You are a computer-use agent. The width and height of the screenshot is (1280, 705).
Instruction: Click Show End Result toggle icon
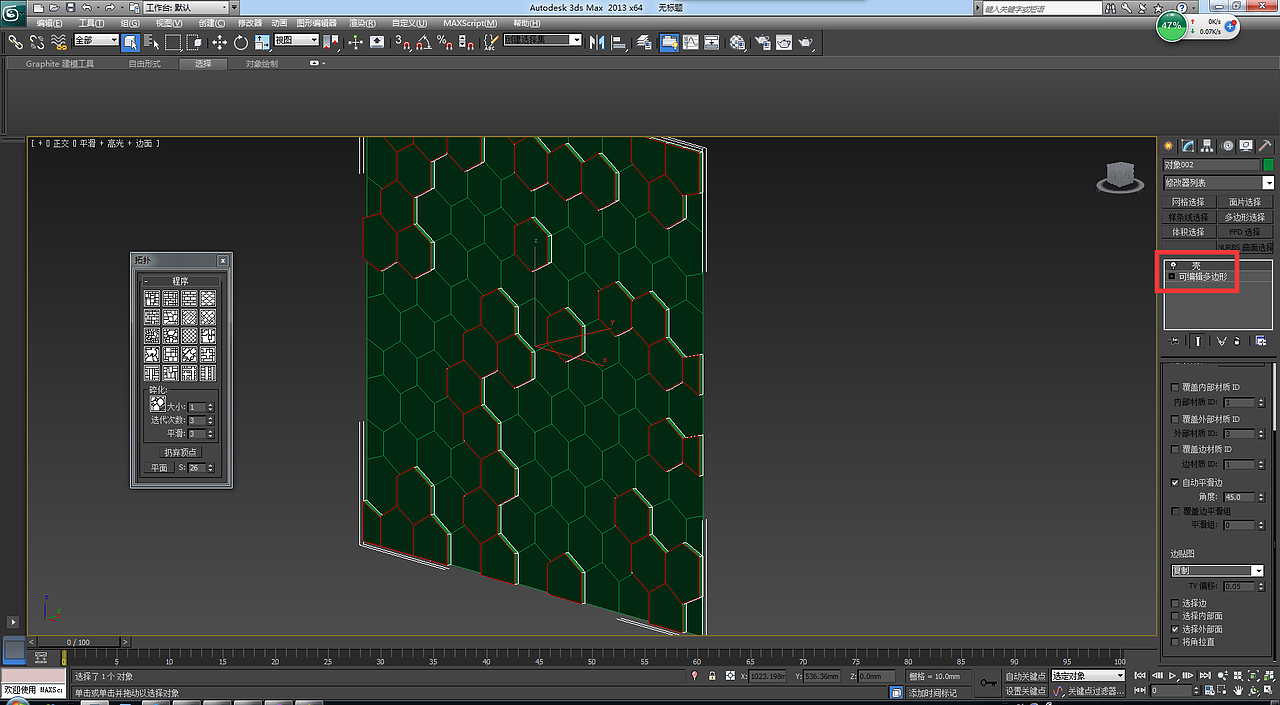point(1196,341)
